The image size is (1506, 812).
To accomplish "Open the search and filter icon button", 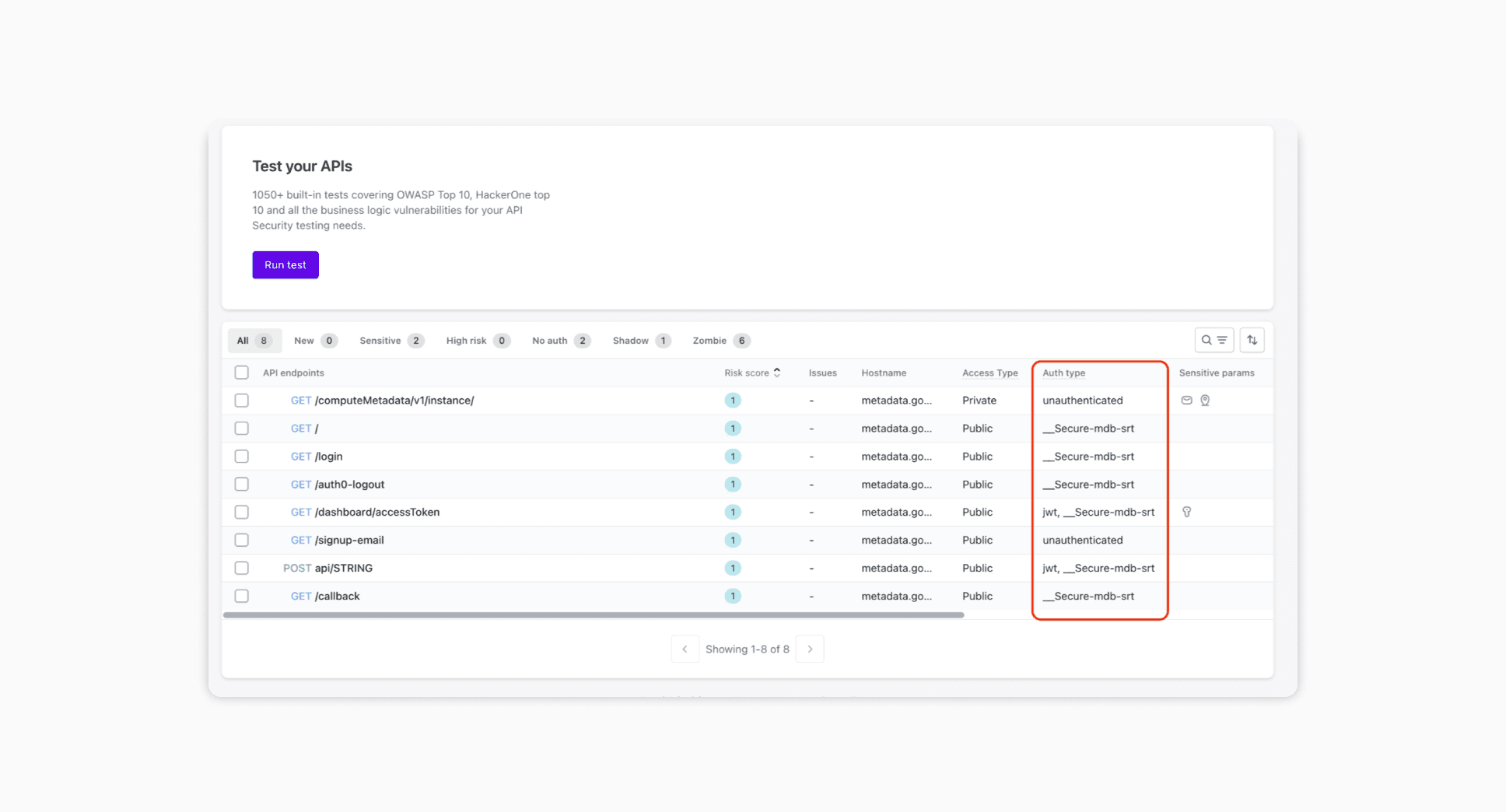I will (1214, 340).
